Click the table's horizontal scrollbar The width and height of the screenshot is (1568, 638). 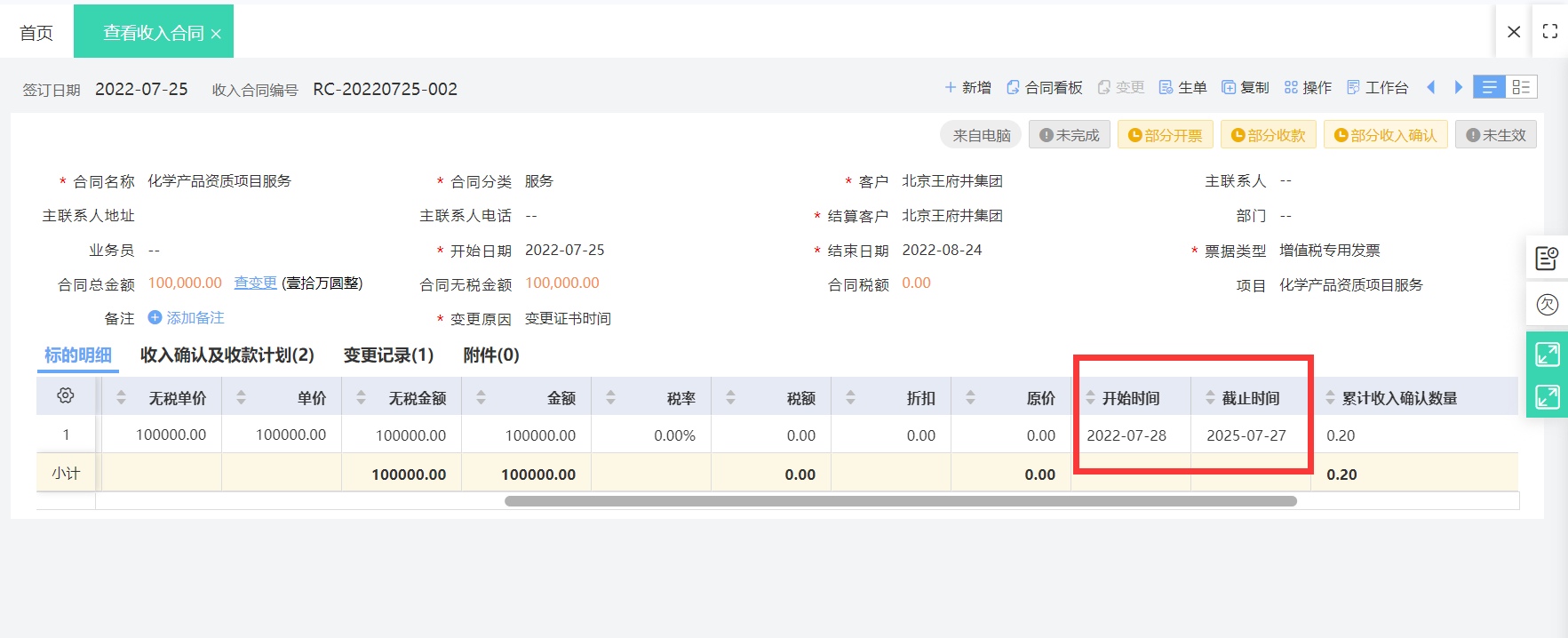[x=900, y=501]
